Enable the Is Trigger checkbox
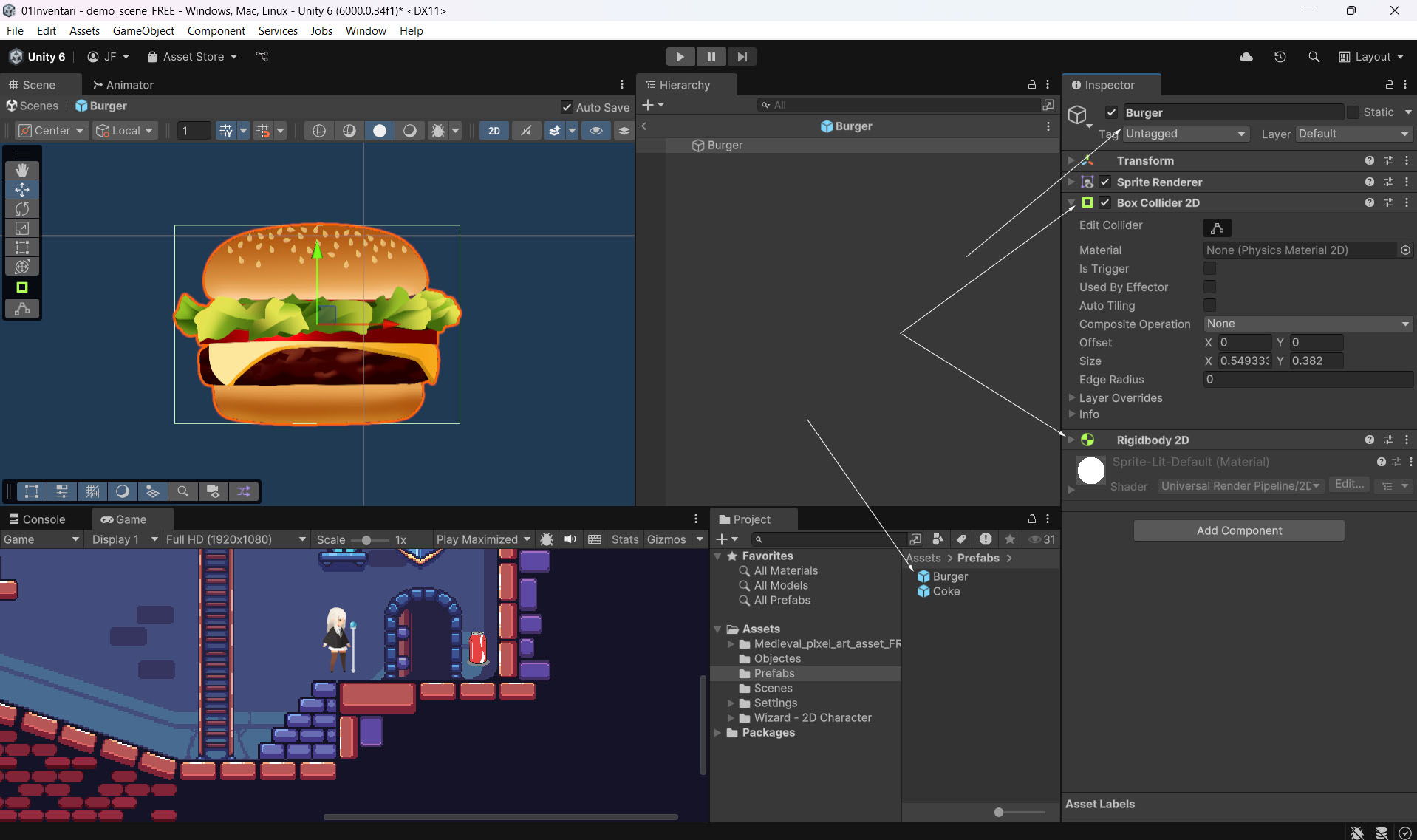The image size is (1417, 840). (1209, 269)
